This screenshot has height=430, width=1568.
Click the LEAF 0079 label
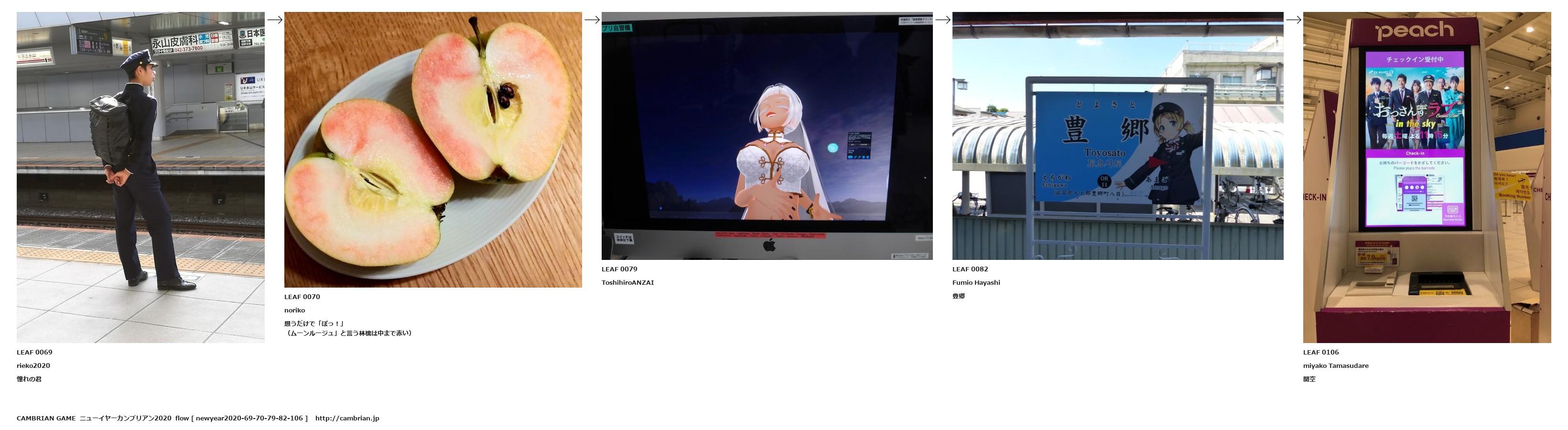click(x=619, y=269)
